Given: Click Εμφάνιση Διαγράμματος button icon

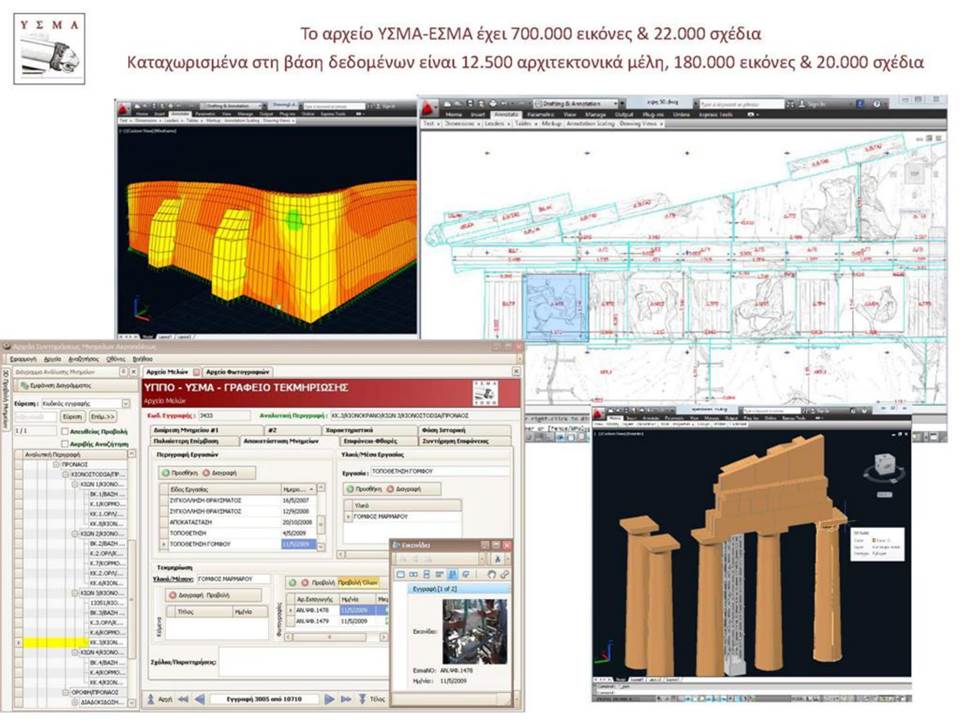Looking at the screenshot, I should (24, 386).
